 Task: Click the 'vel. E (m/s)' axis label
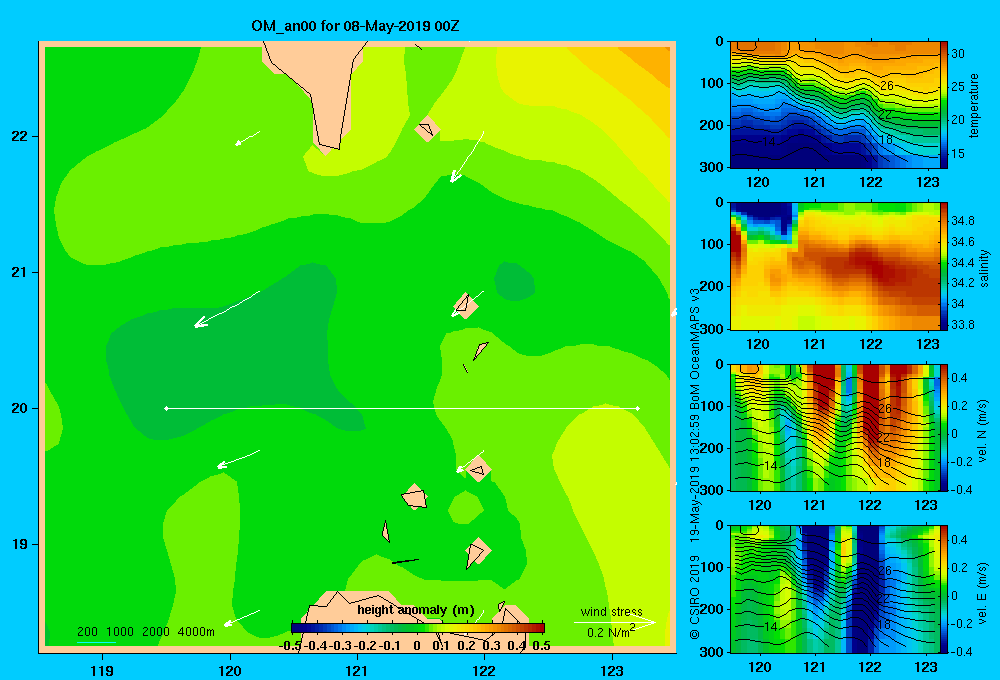coord(983,592)
